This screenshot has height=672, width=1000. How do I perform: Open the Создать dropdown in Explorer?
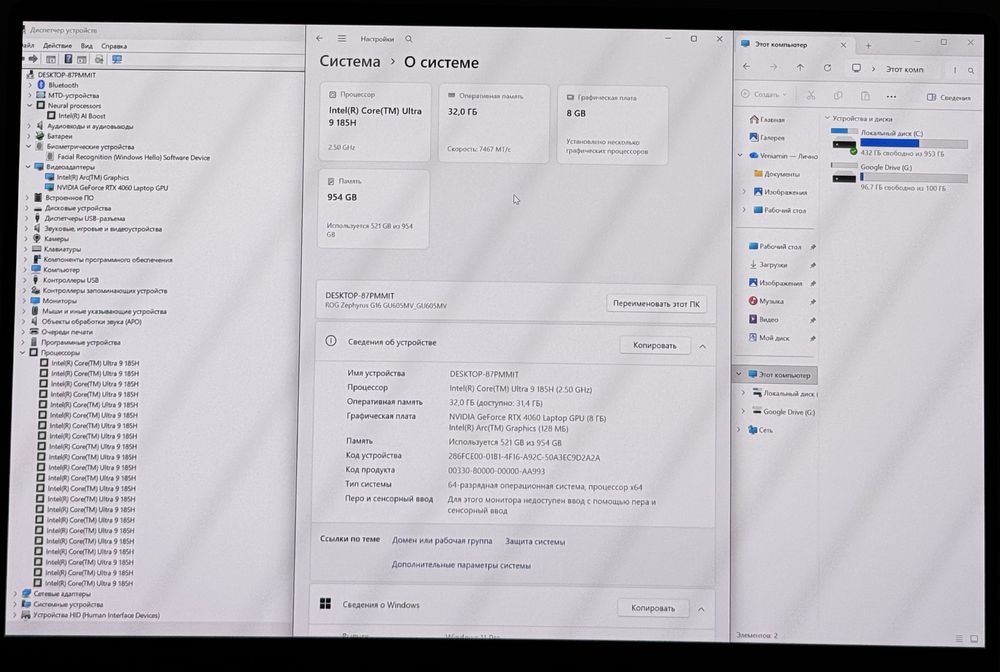tap(764, 94)
